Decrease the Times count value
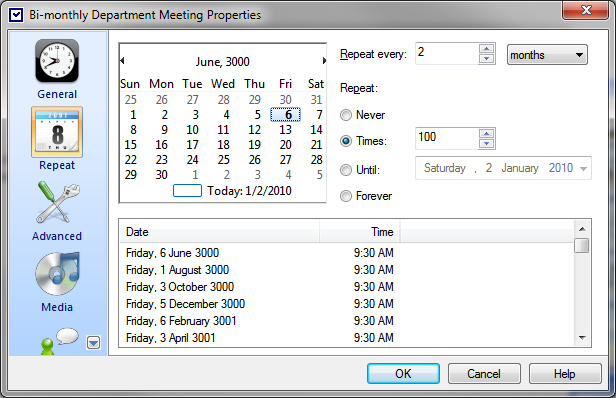 click(487, 143)
